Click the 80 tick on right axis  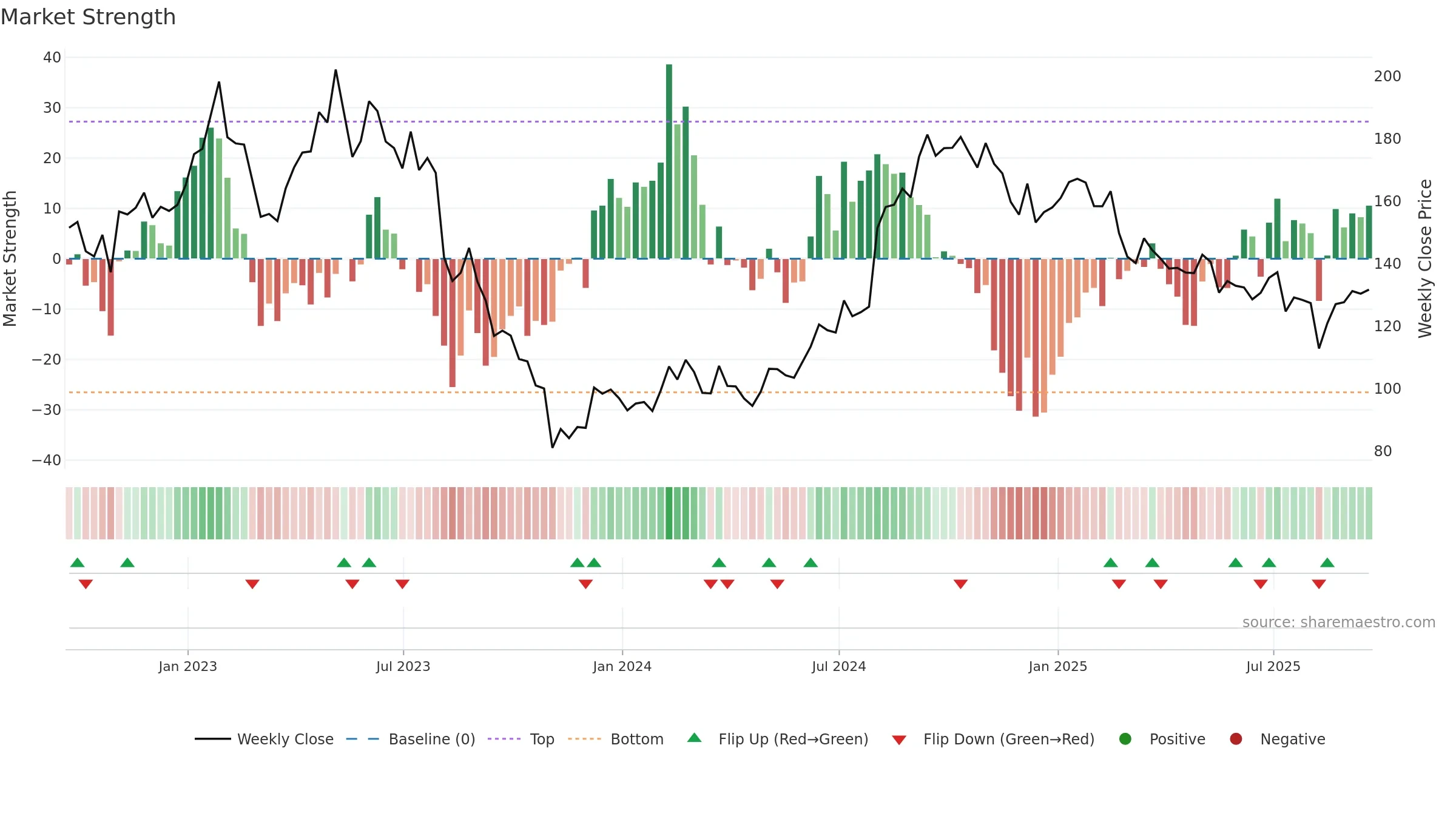point(1383,451)
